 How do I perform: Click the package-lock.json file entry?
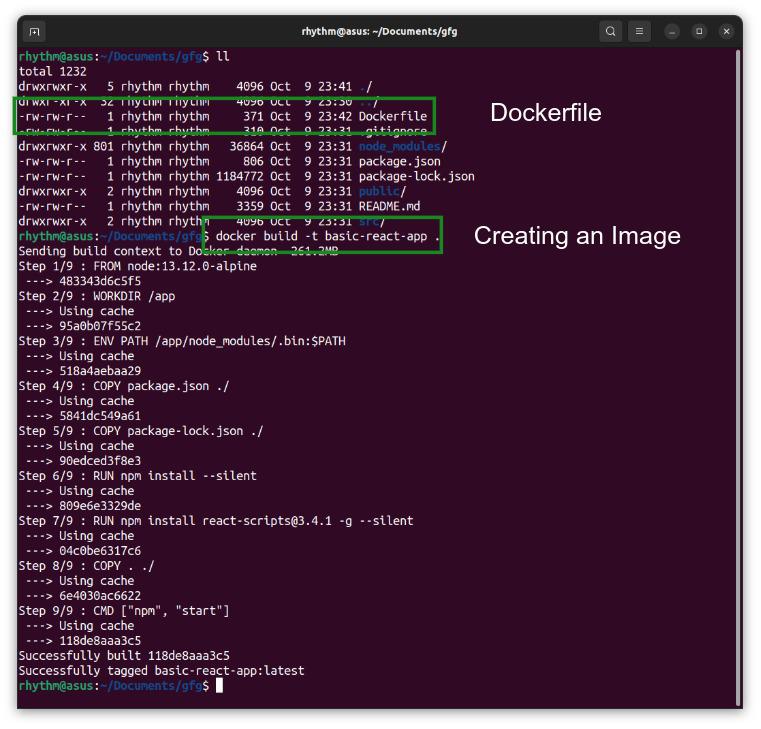click(416, 176)
